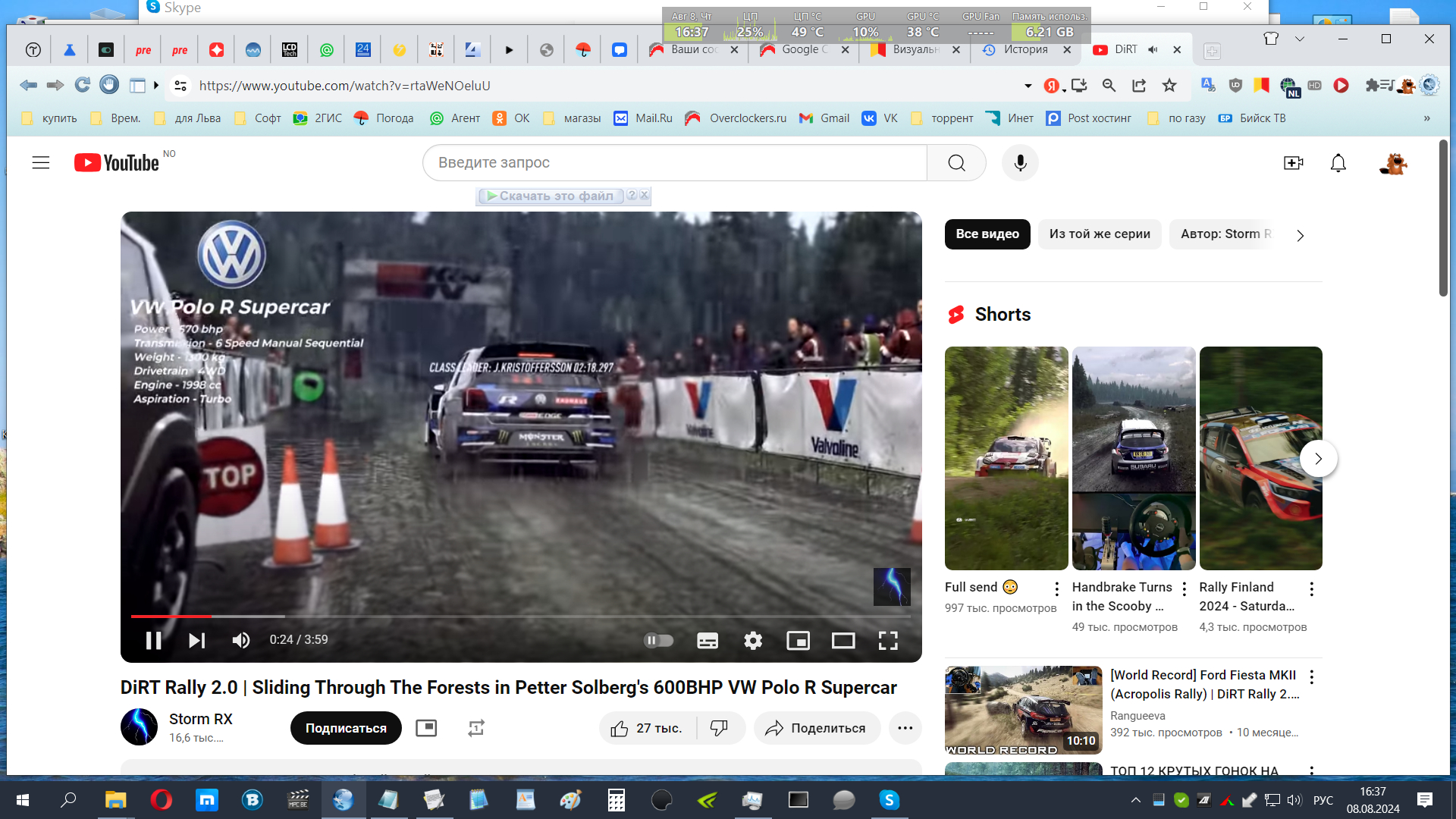Screen dimensions: 1456x819
Task: Open video player settings gear
Action: 752,641
